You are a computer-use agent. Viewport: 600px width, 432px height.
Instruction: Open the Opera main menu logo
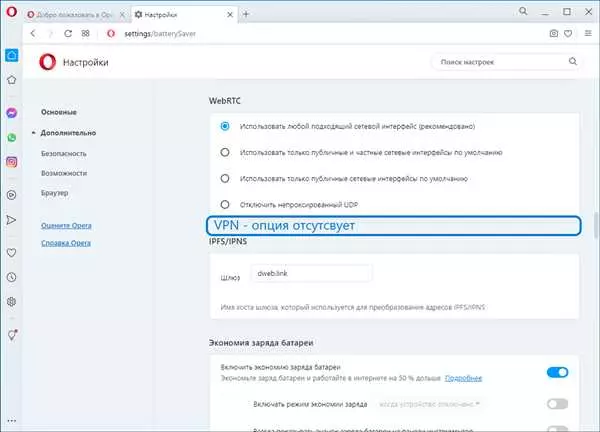tap(11, 12)
